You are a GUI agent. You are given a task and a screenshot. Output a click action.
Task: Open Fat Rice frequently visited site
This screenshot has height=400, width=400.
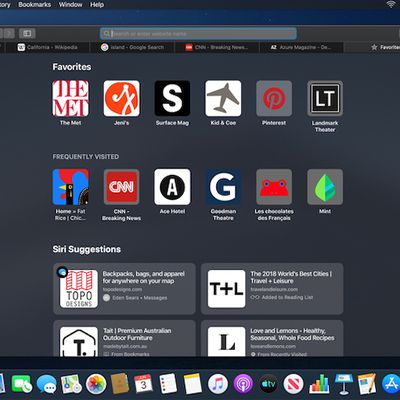(x=70, y=187)
